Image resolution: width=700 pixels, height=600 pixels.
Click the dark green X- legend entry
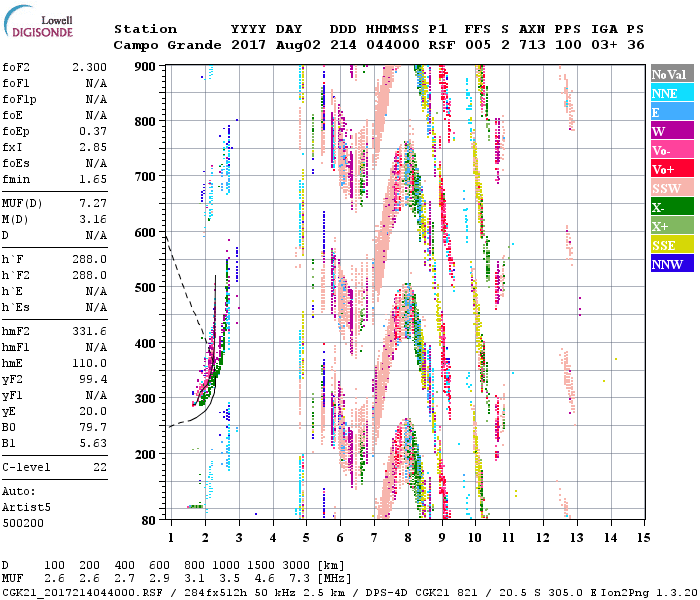pos(671,207)
